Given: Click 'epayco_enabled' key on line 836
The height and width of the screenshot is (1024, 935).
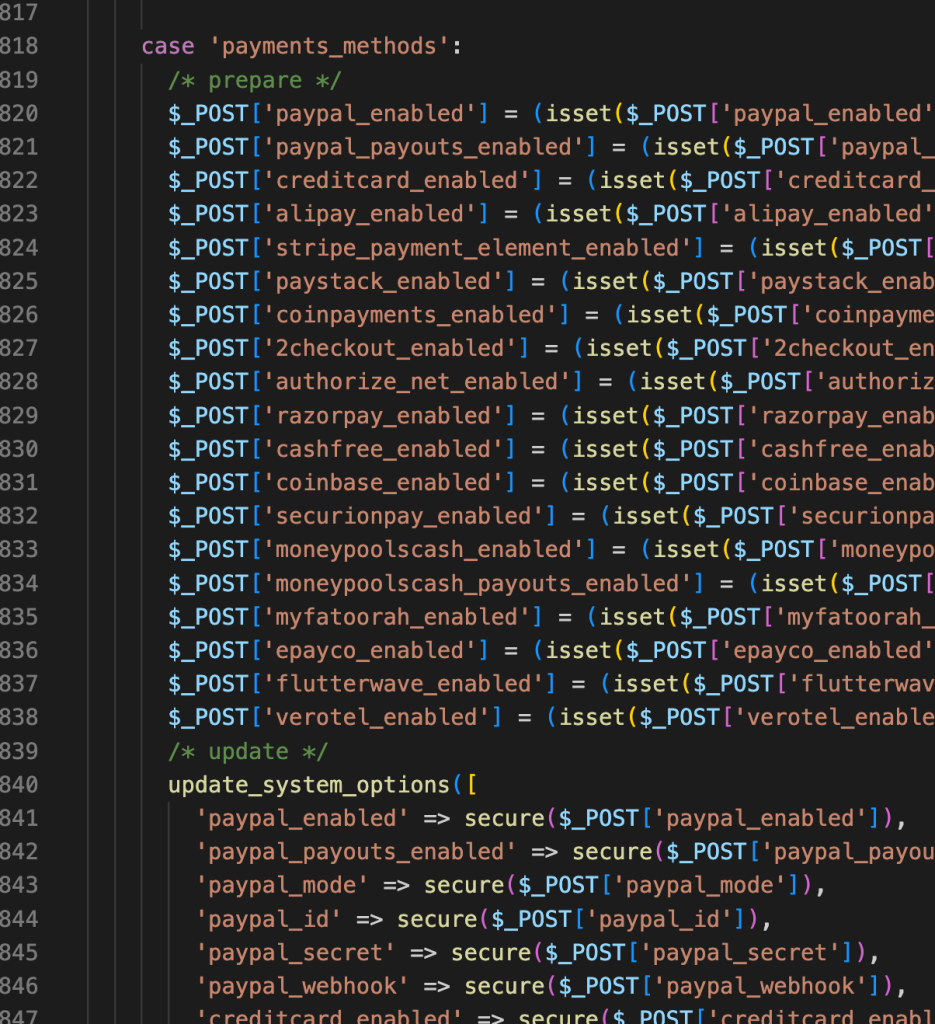Looking at the screenshot, I should pos(370,650).
